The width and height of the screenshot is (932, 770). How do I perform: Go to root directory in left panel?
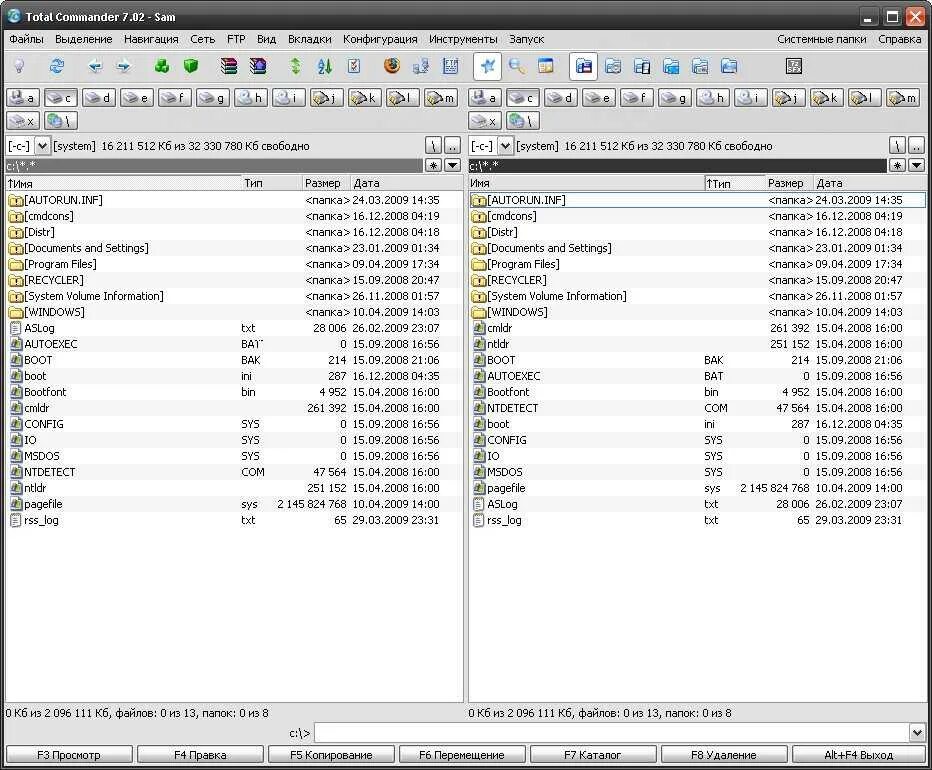coord(434,146)
